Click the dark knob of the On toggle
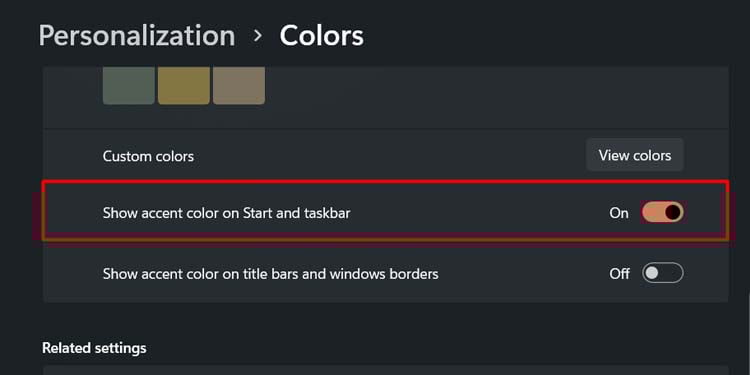Screen dimensions: 750x375 click(673, 212)
